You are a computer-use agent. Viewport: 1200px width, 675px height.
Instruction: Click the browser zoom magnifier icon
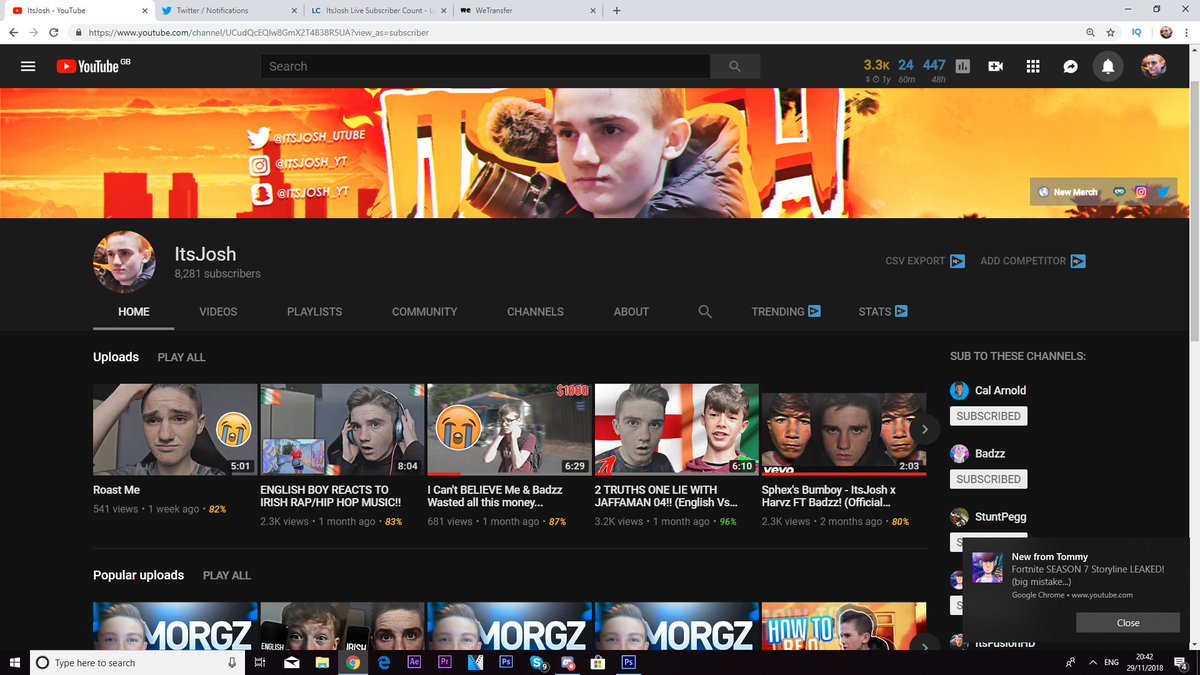pyautogui.click(x=1090, y=32)
